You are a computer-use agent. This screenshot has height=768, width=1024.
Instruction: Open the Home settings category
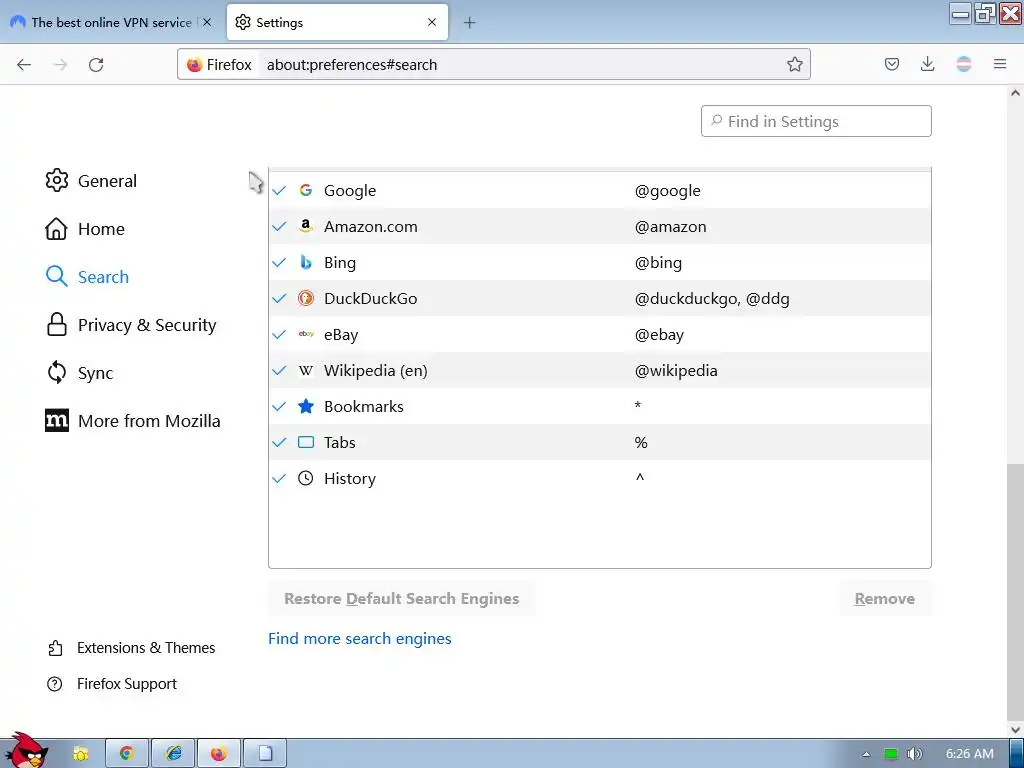(84, 229)
